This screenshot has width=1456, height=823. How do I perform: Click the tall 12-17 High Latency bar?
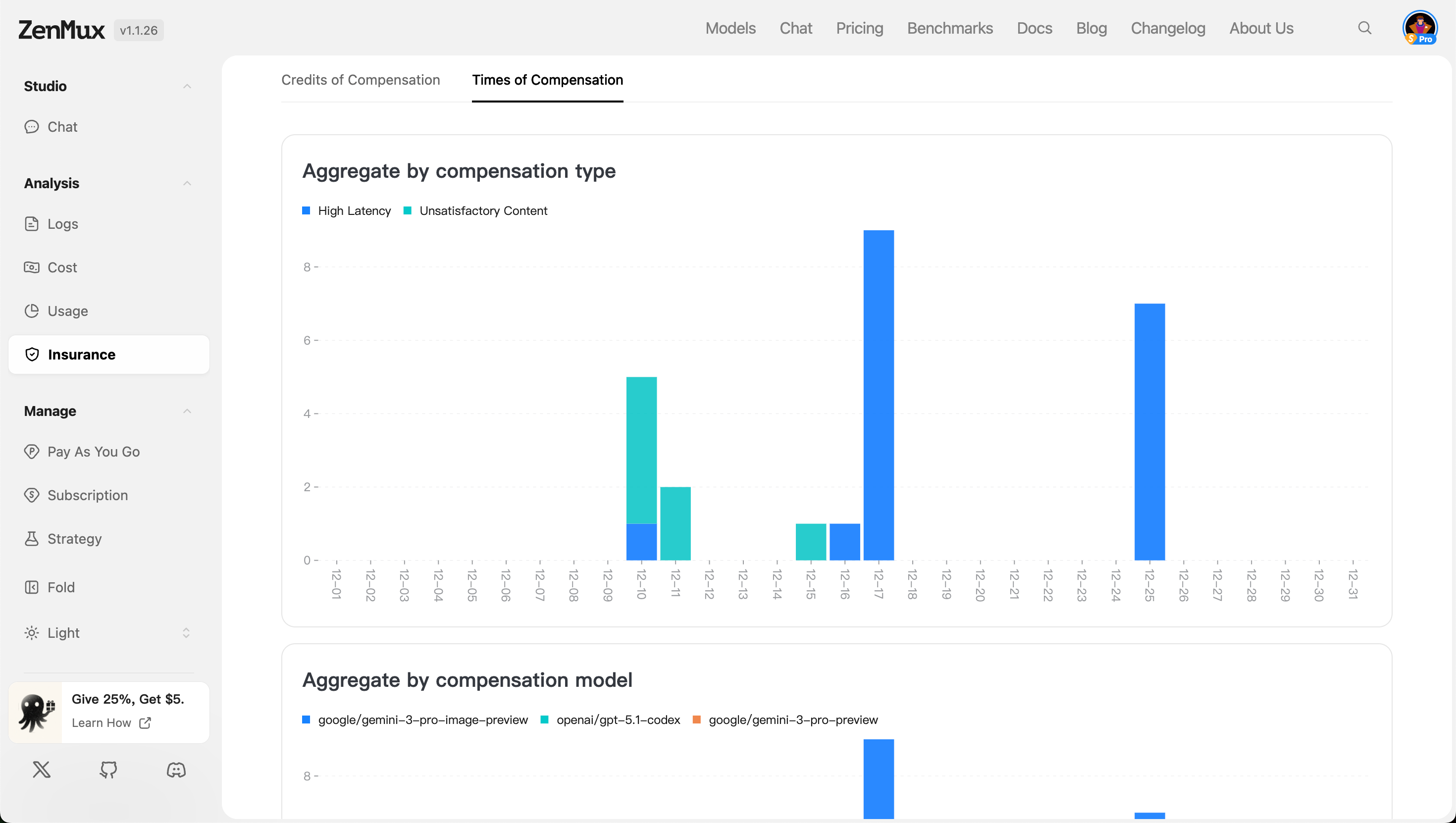click(x=879, y=396)
